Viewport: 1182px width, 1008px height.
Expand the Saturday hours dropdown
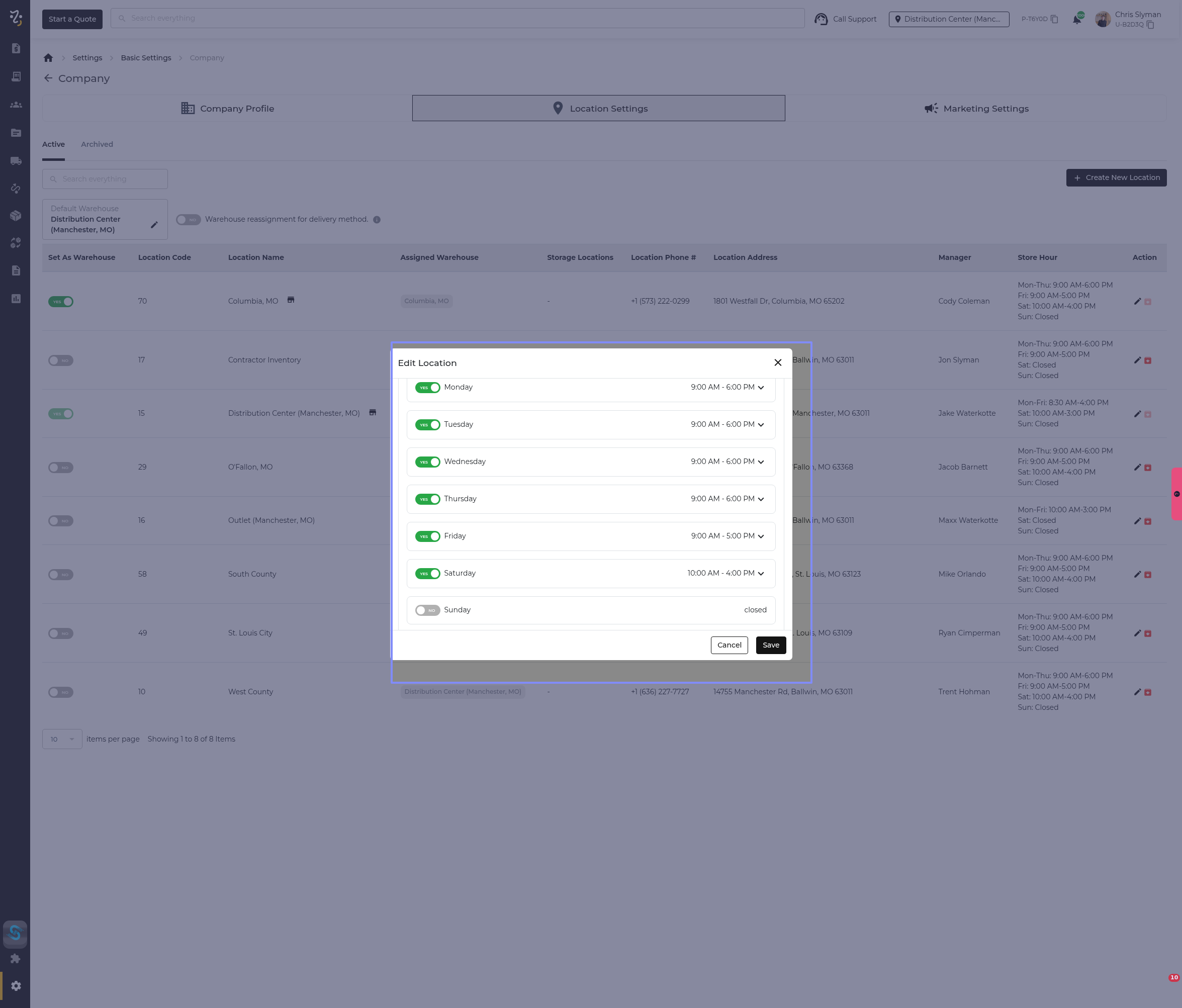click(760, 573)
